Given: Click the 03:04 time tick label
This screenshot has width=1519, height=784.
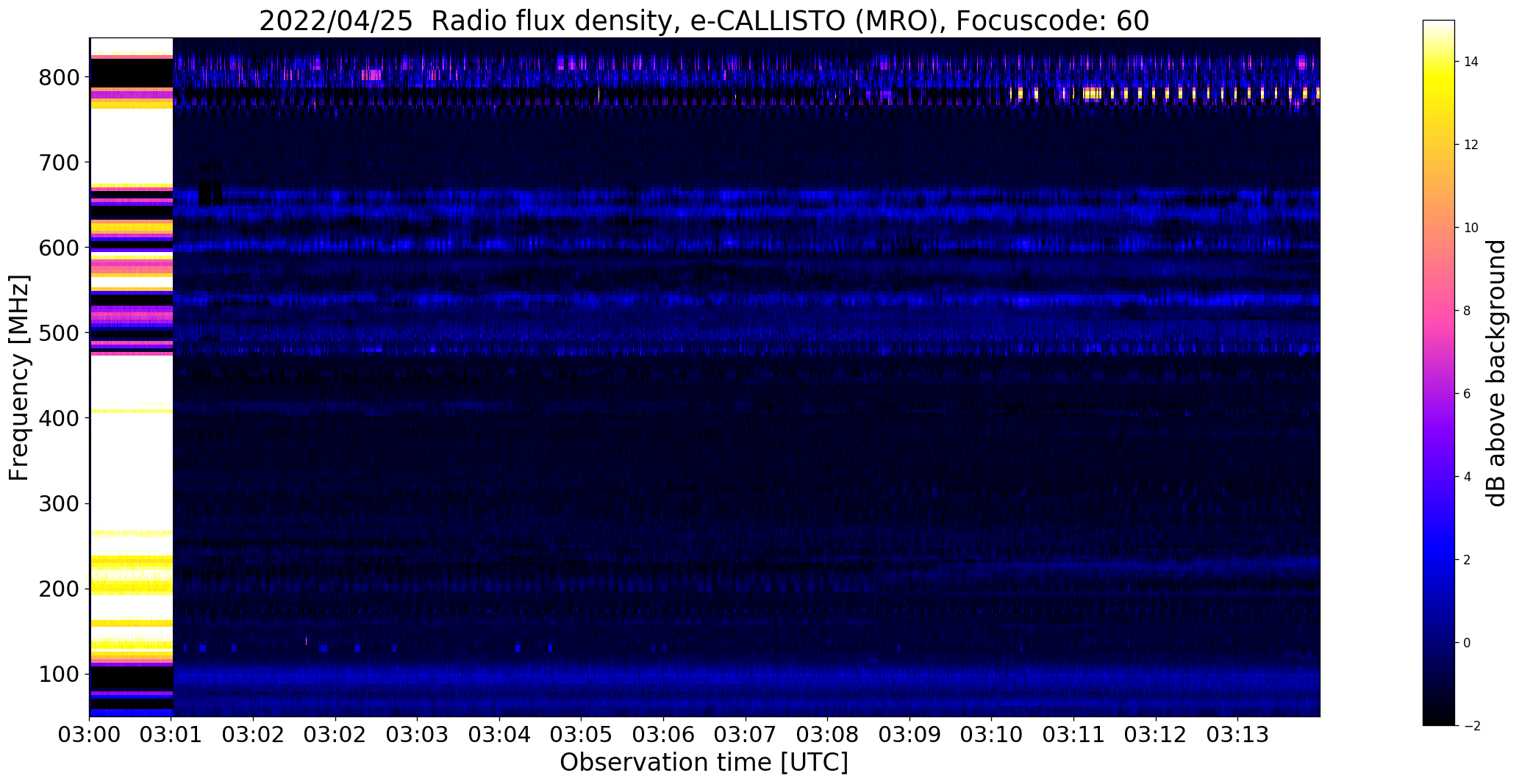Looking at the screenshot, I should 500,735.
